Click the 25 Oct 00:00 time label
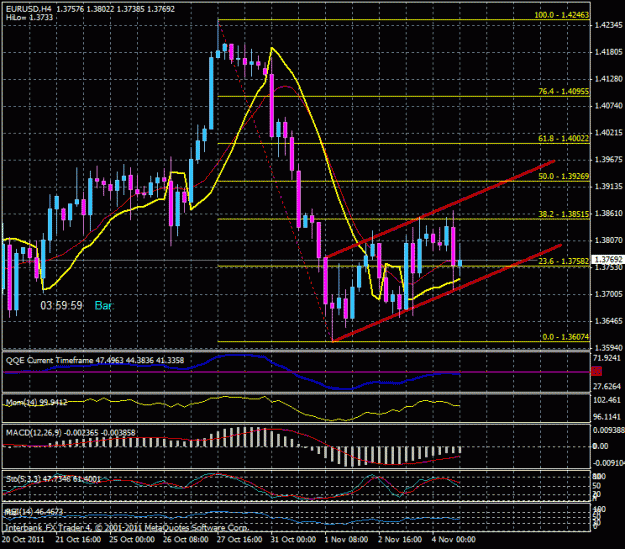 tap(132, 539)
